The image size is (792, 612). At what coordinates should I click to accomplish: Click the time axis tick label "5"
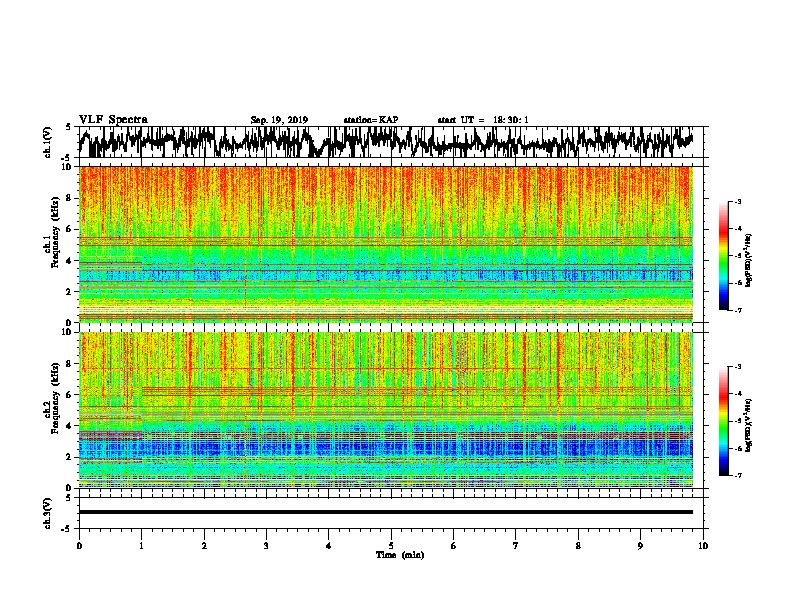tap(391, 546)
